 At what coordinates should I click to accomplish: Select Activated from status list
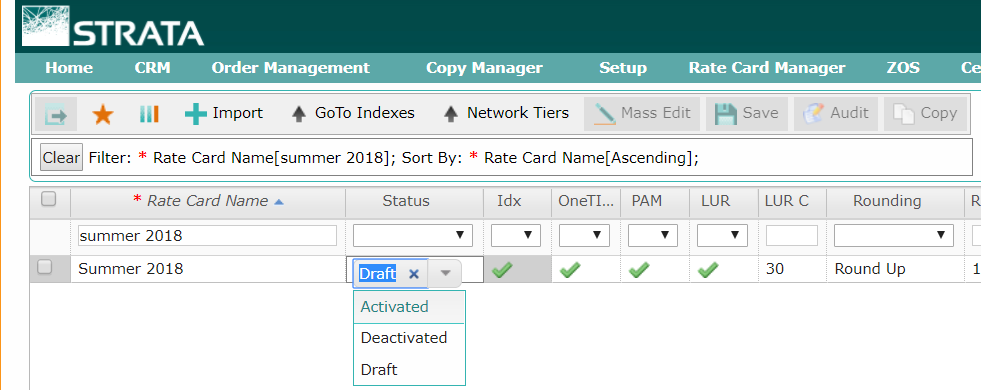[x=409, y=307]
